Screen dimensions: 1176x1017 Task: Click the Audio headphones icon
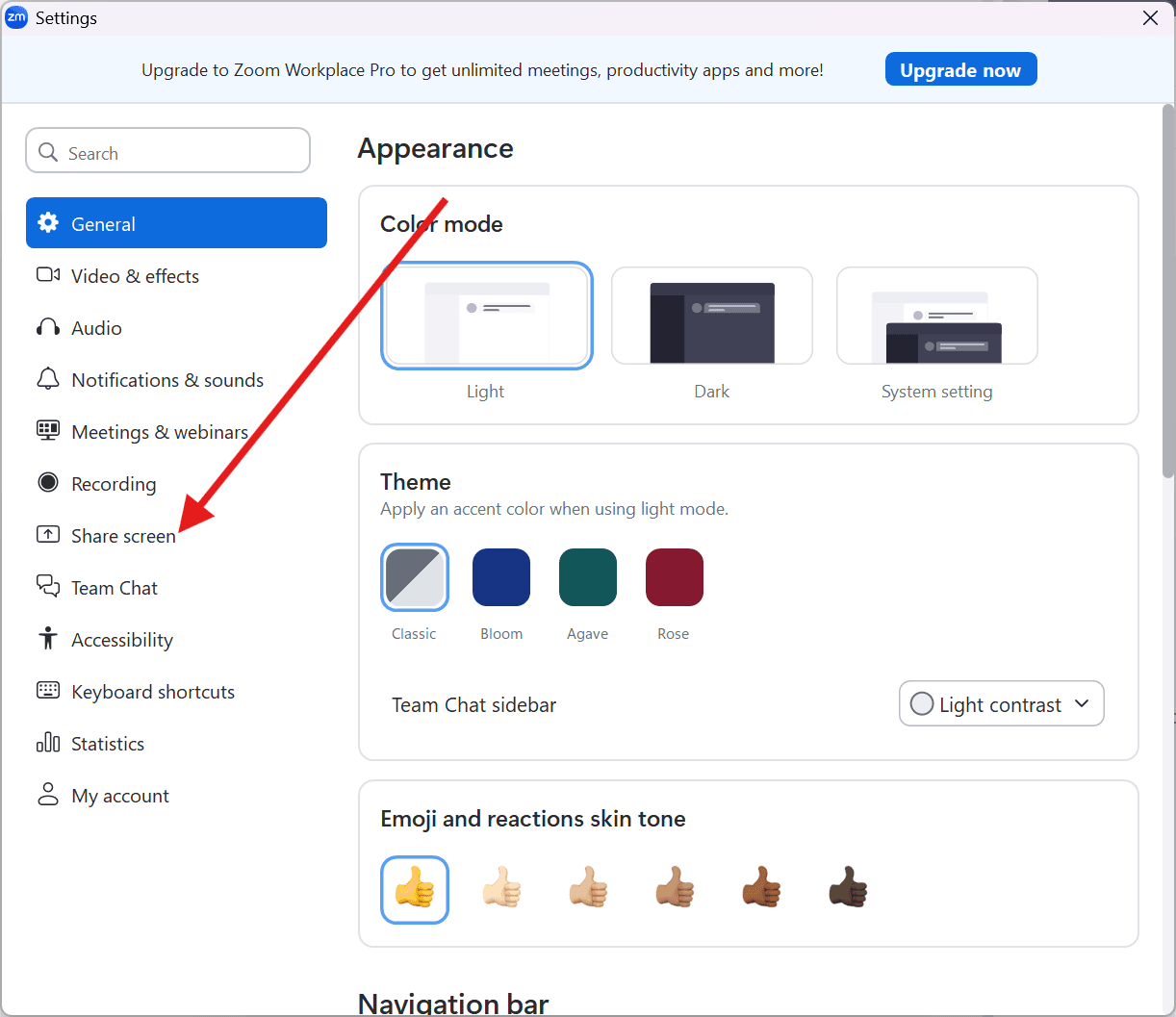pos(48,327)
